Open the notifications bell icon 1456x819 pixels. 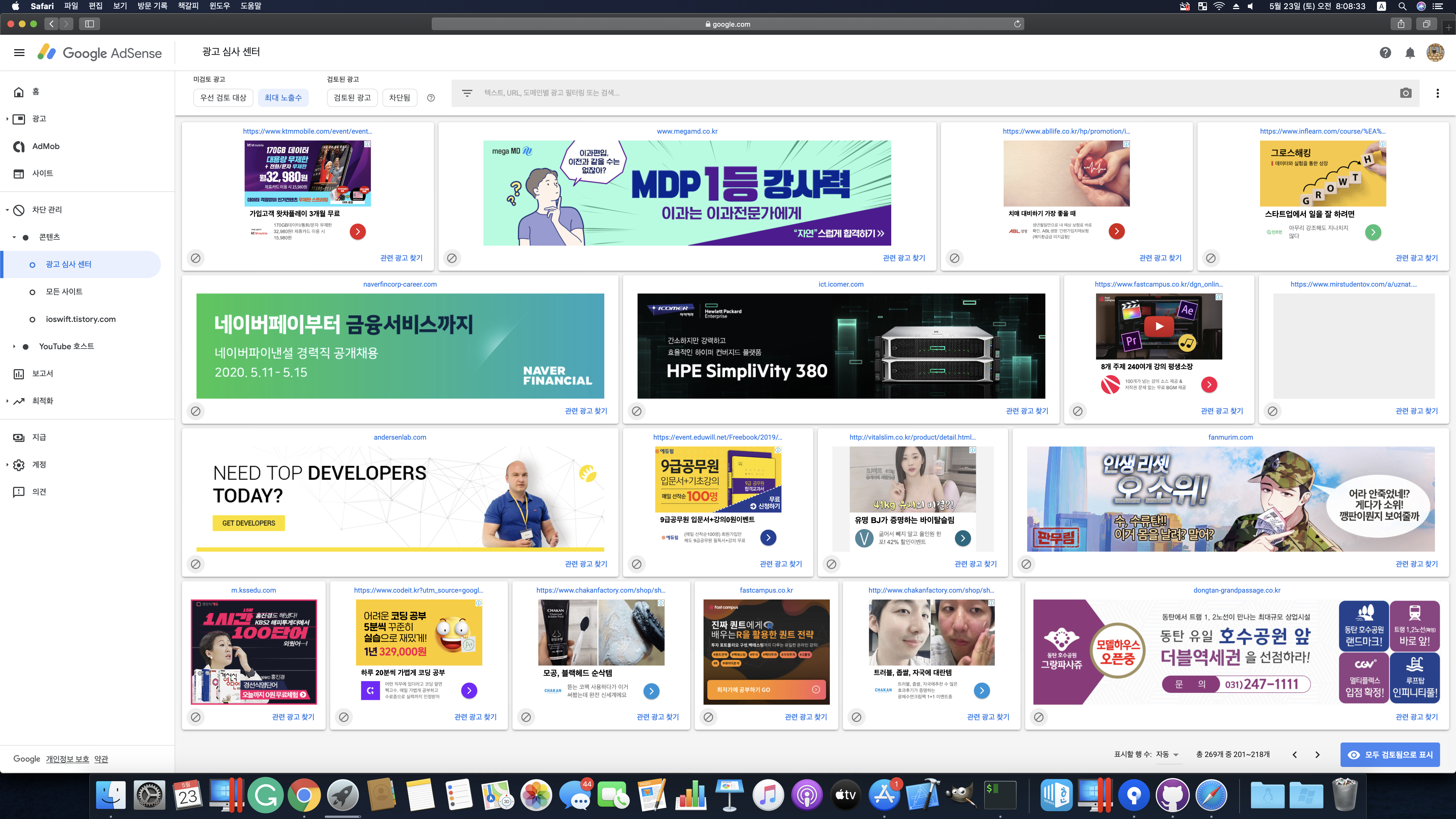tap(1410, 53)
